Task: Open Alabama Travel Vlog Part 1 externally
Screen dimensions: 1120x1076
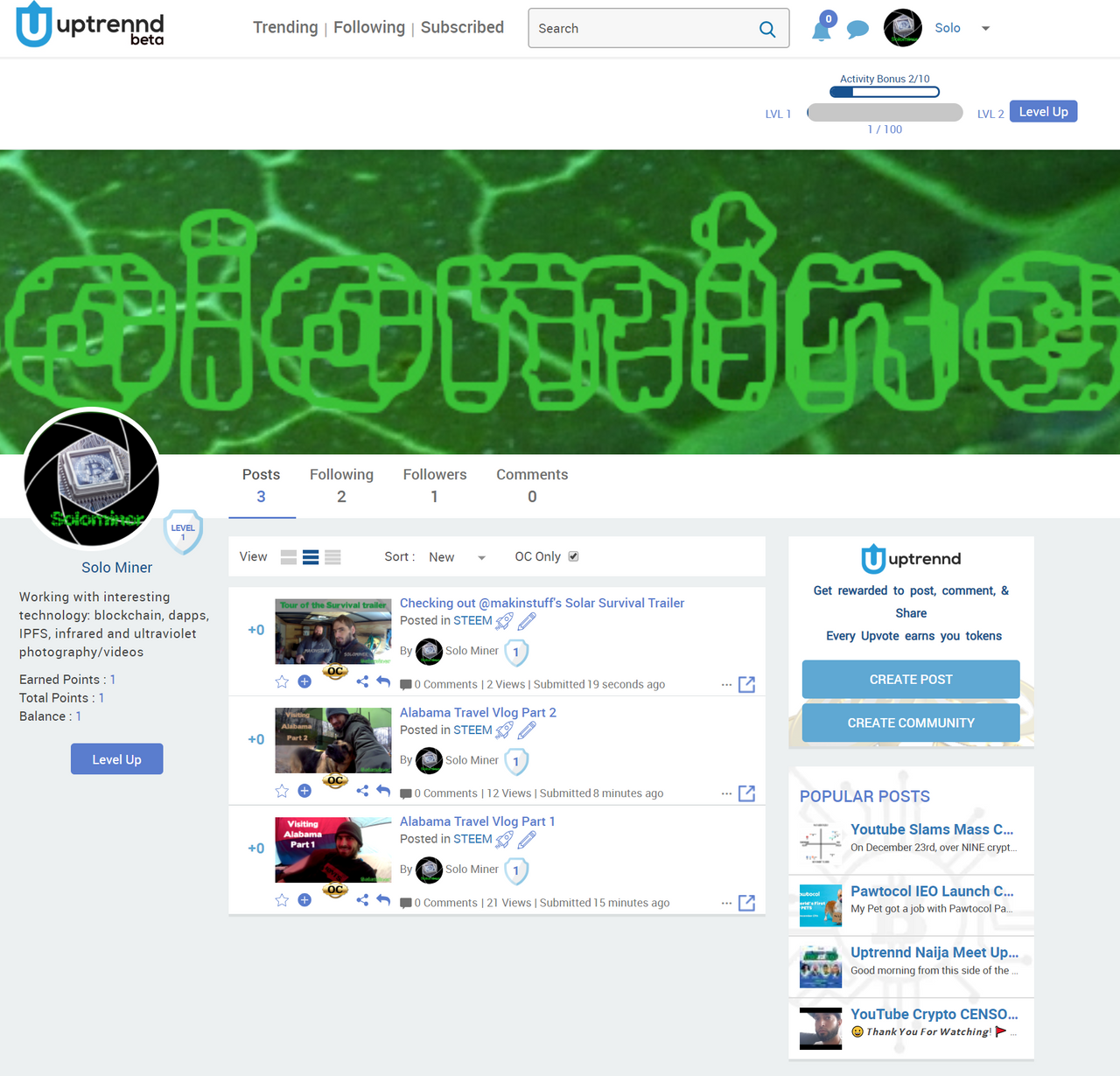Action: tap(746, 903)
